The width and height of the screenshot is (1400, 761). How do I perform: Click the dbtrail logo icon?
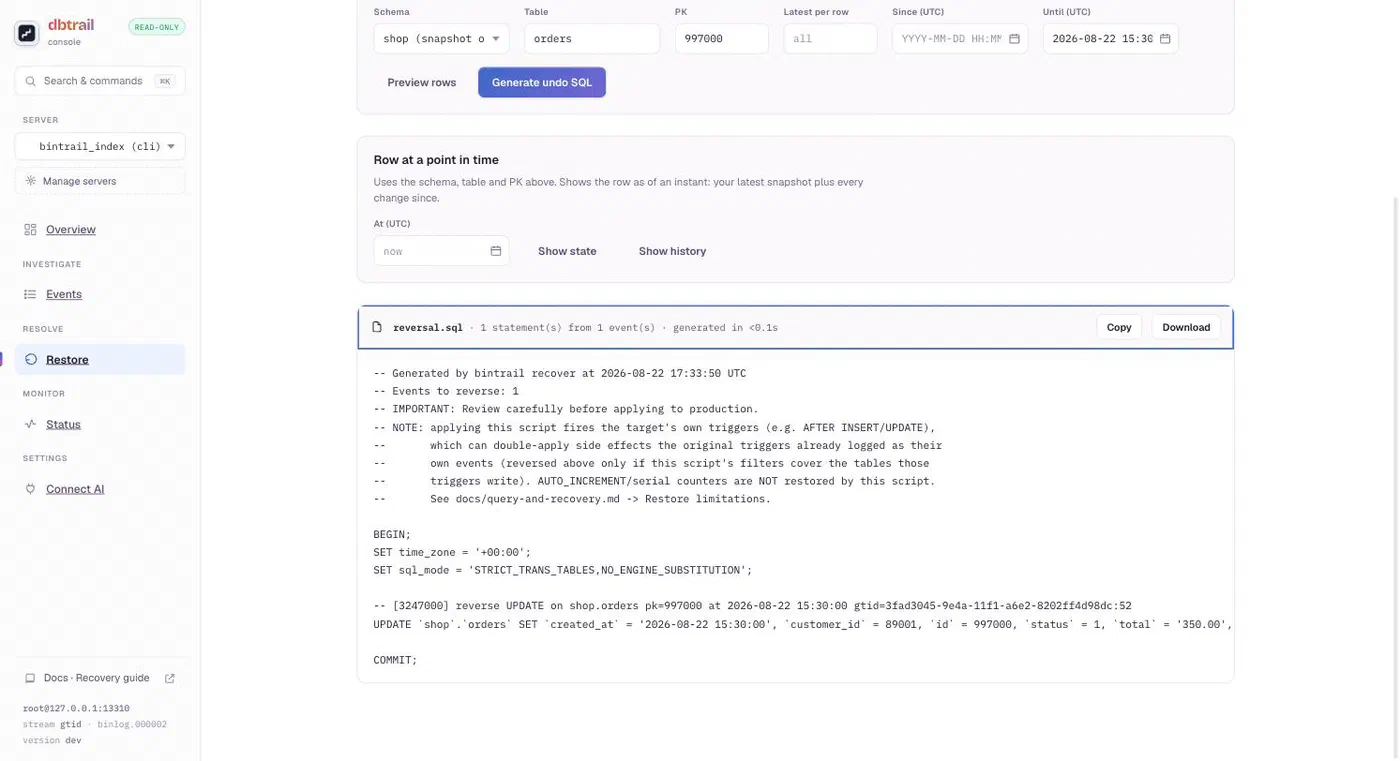pos(27,33)
